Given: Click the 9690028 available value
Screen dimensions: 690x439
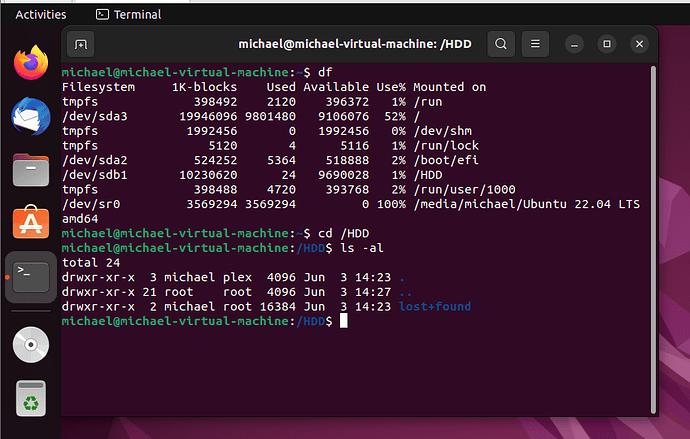Looking at the screenshot, I should (x=344, y=175).
